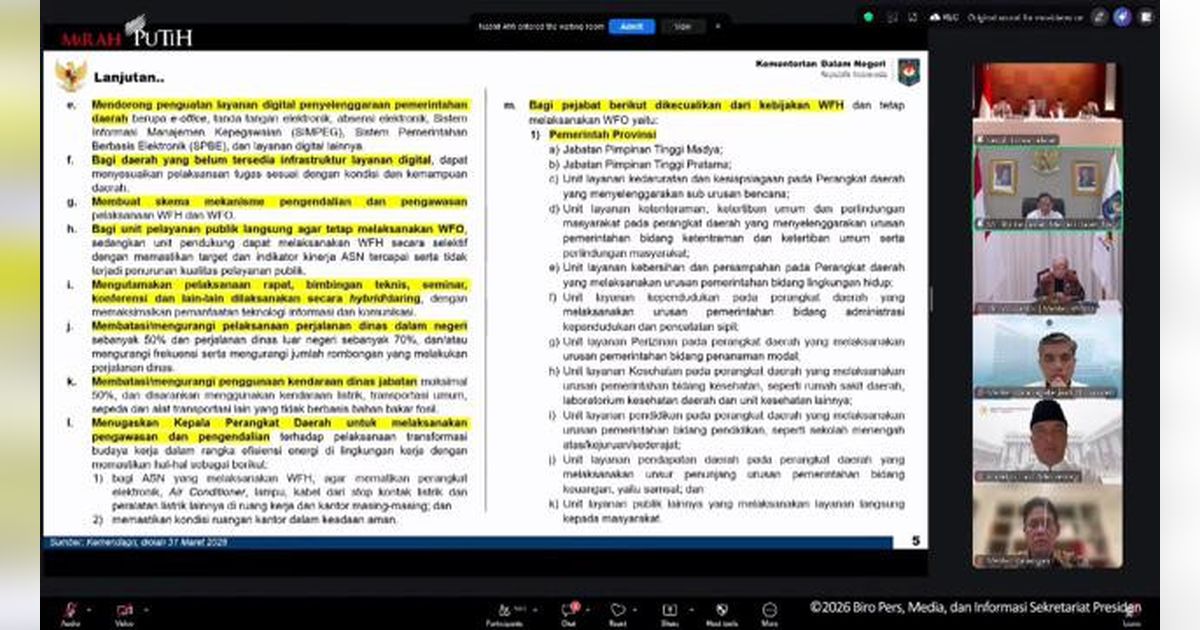Open the More options menu
The width and height of the screenshot is (1200, 630).
coord(769,609)
